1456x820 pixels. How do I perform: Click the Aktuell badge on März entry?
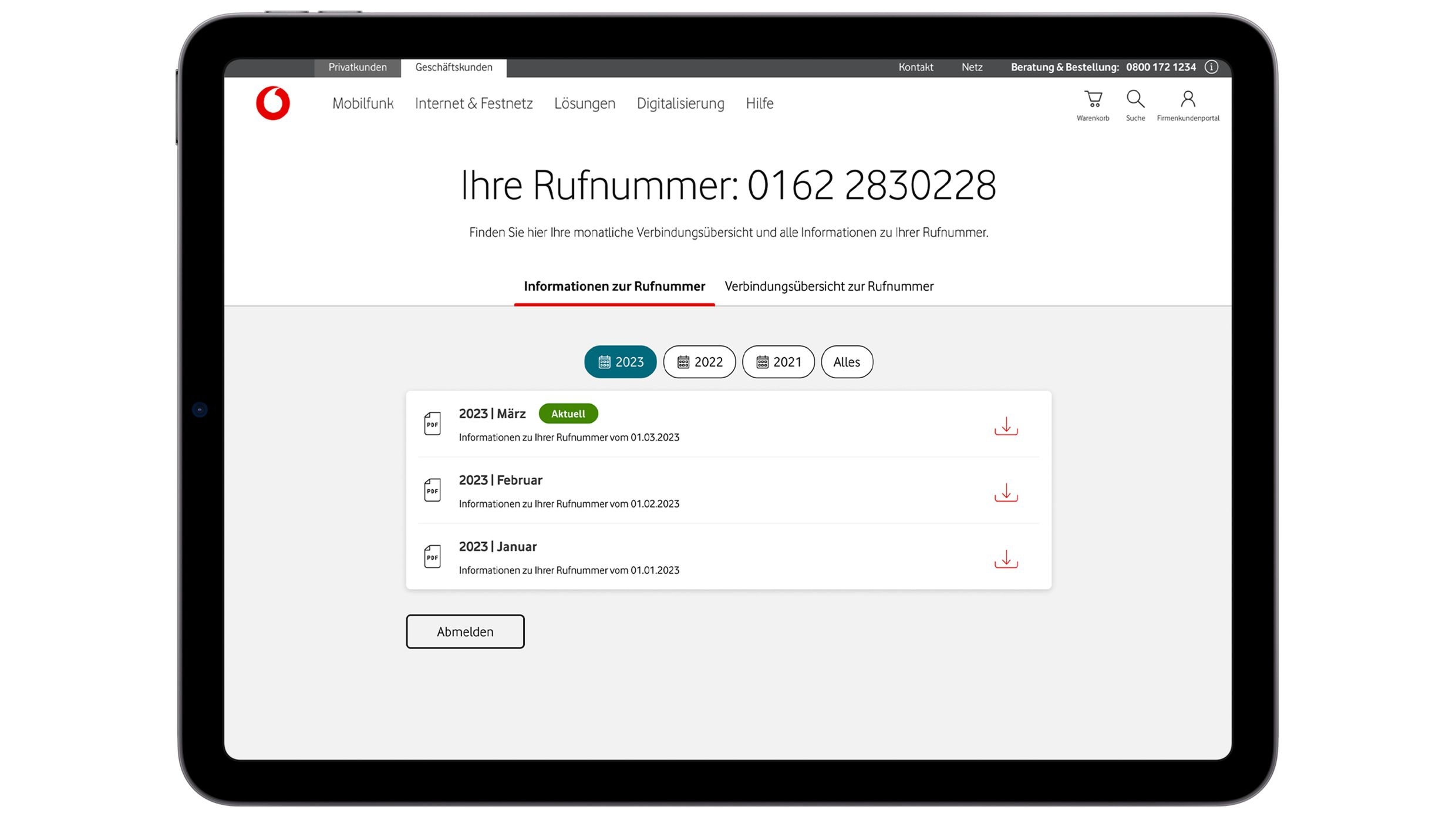(568, 414)
